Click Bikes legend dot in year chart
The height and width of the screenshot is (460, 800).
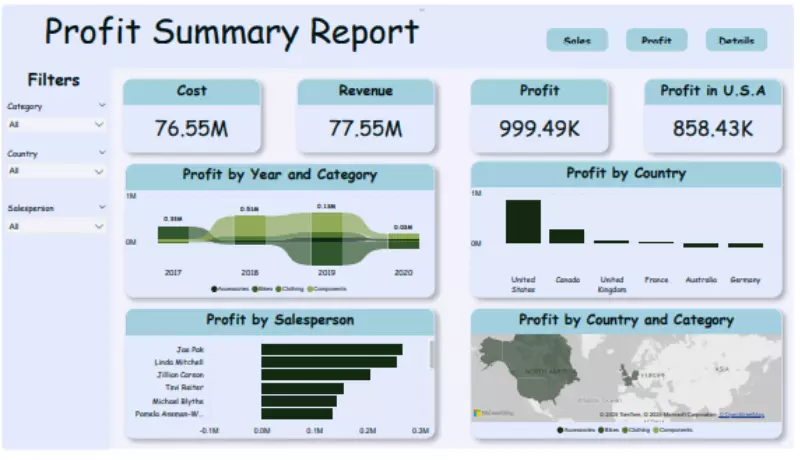(x=255, y=289)
